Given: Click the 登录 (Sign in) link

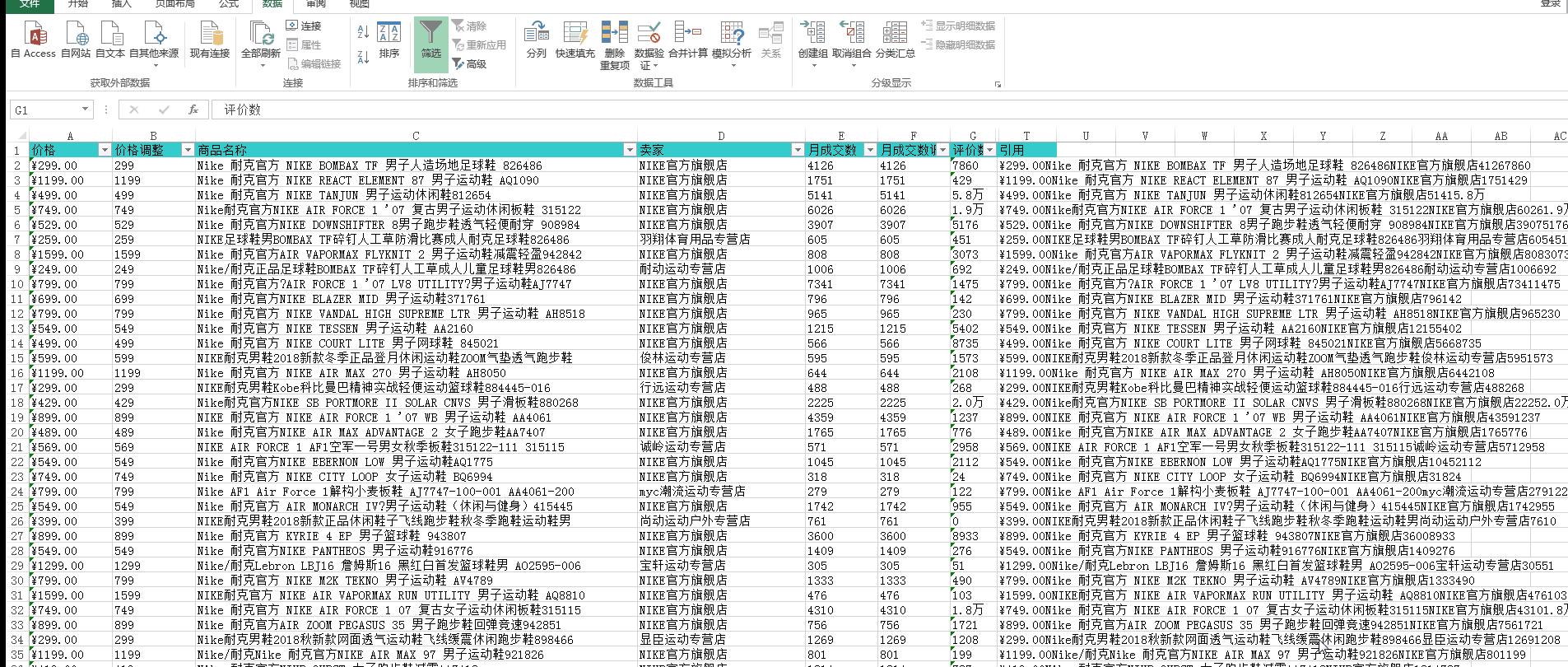Looking at the screenshot, I should [1550, 4].
